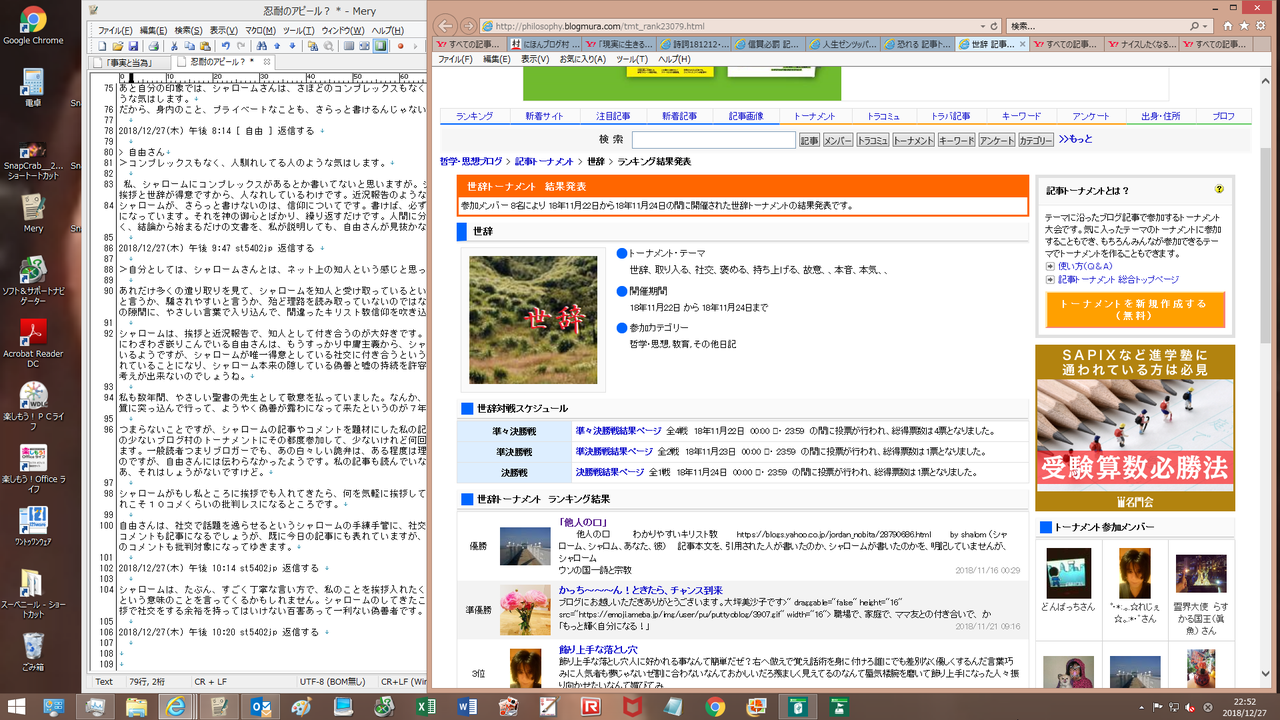Open Chrome from the taskbar
The image size is (1280, 720).
click(x=715, y=707)
